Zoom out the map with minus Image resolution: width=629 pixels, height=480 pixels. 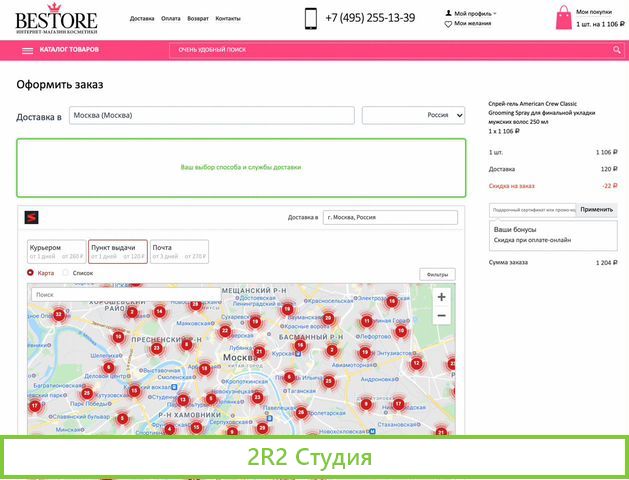[441, 316]
